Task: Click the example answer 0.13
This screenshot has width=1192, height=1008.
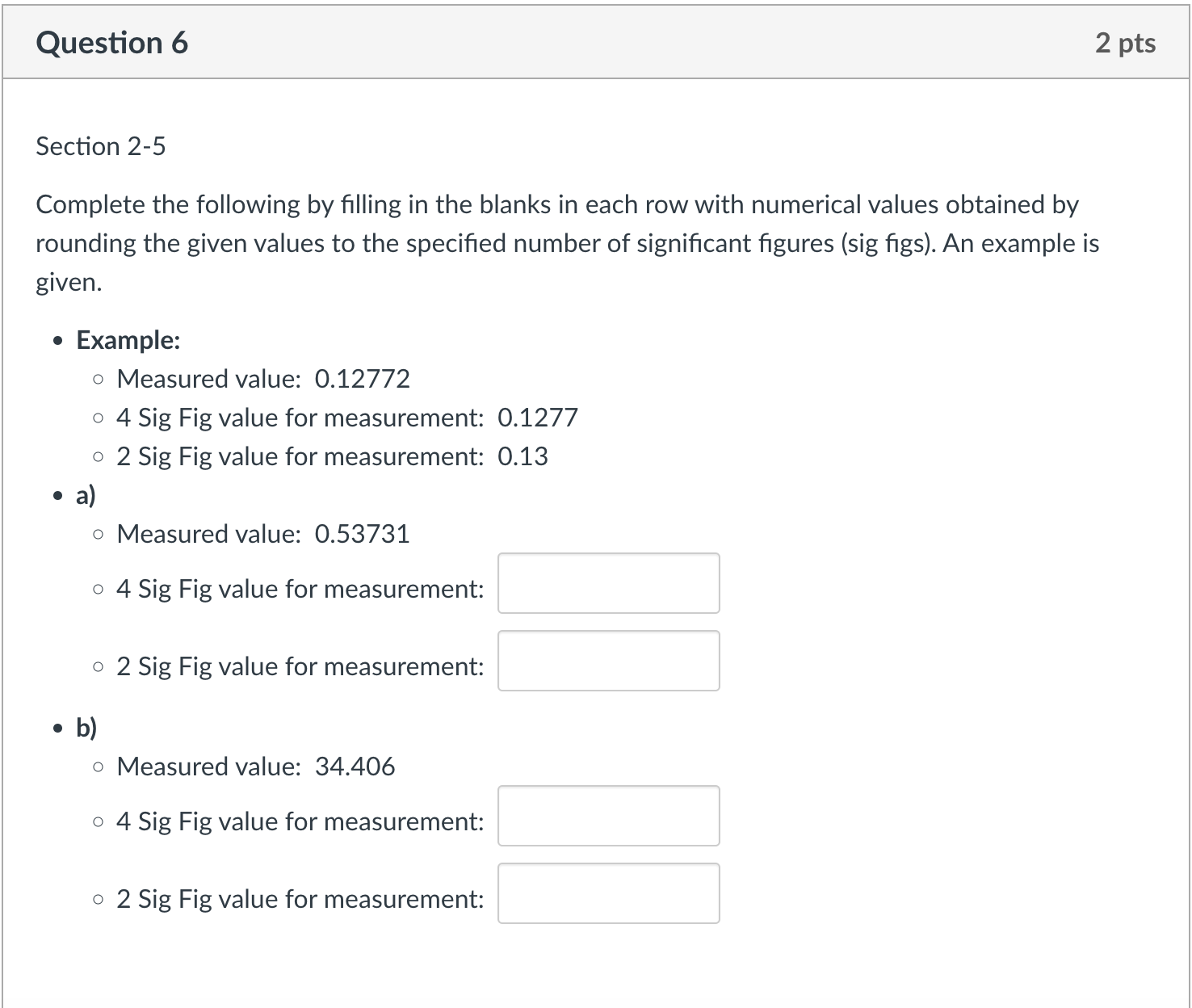Action: [x=523, y=456]
